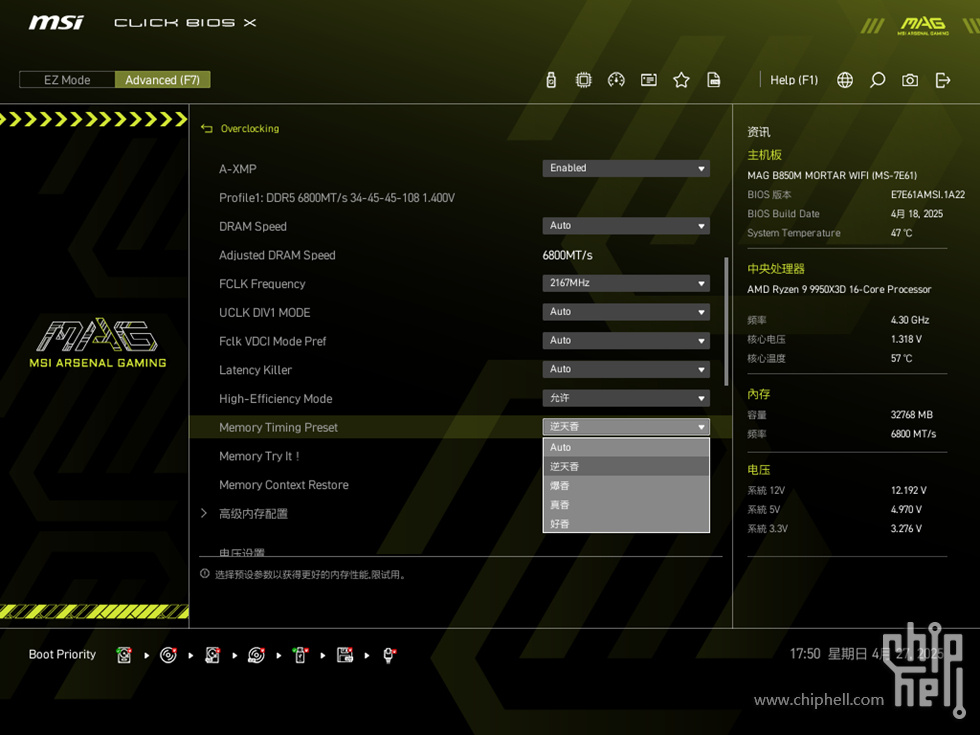Open search with the magnifier icon
This screenshot has height=735, width=980.
tap(878, 80)
